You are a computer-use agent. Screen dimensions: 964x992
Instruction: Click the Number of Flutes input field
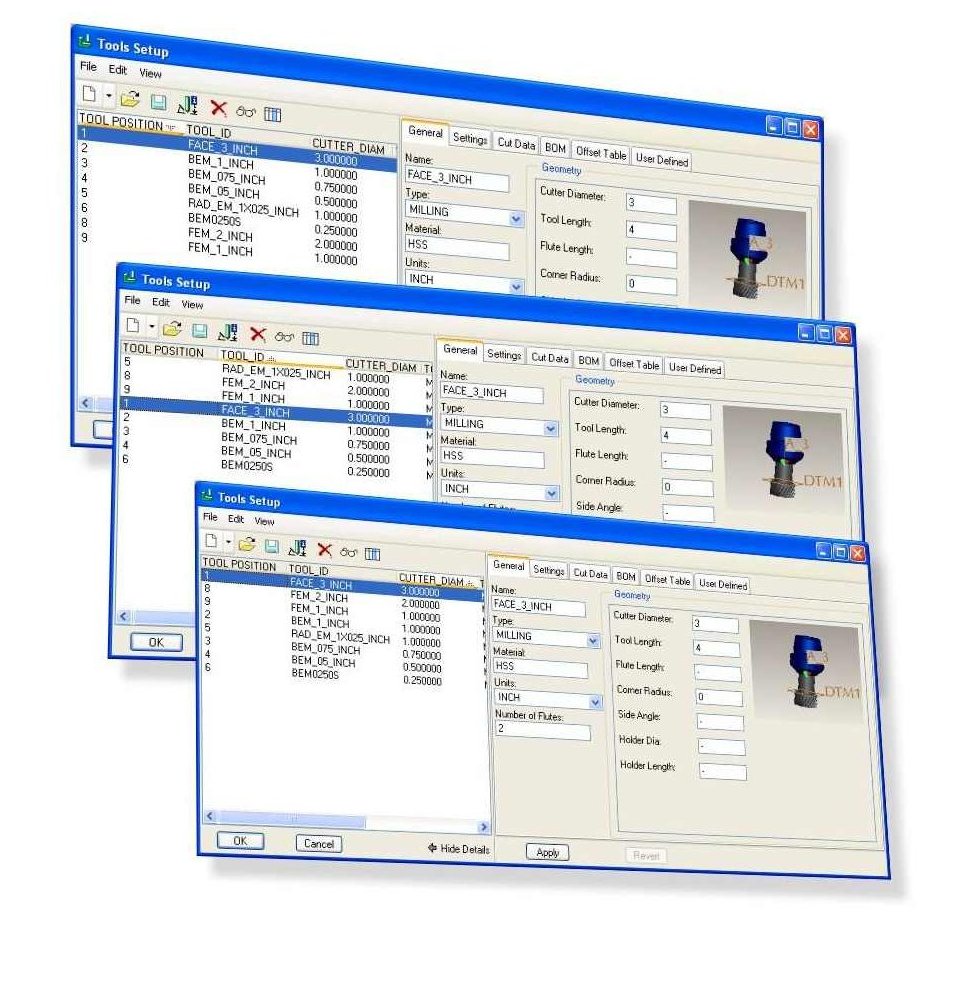point(542,732)
